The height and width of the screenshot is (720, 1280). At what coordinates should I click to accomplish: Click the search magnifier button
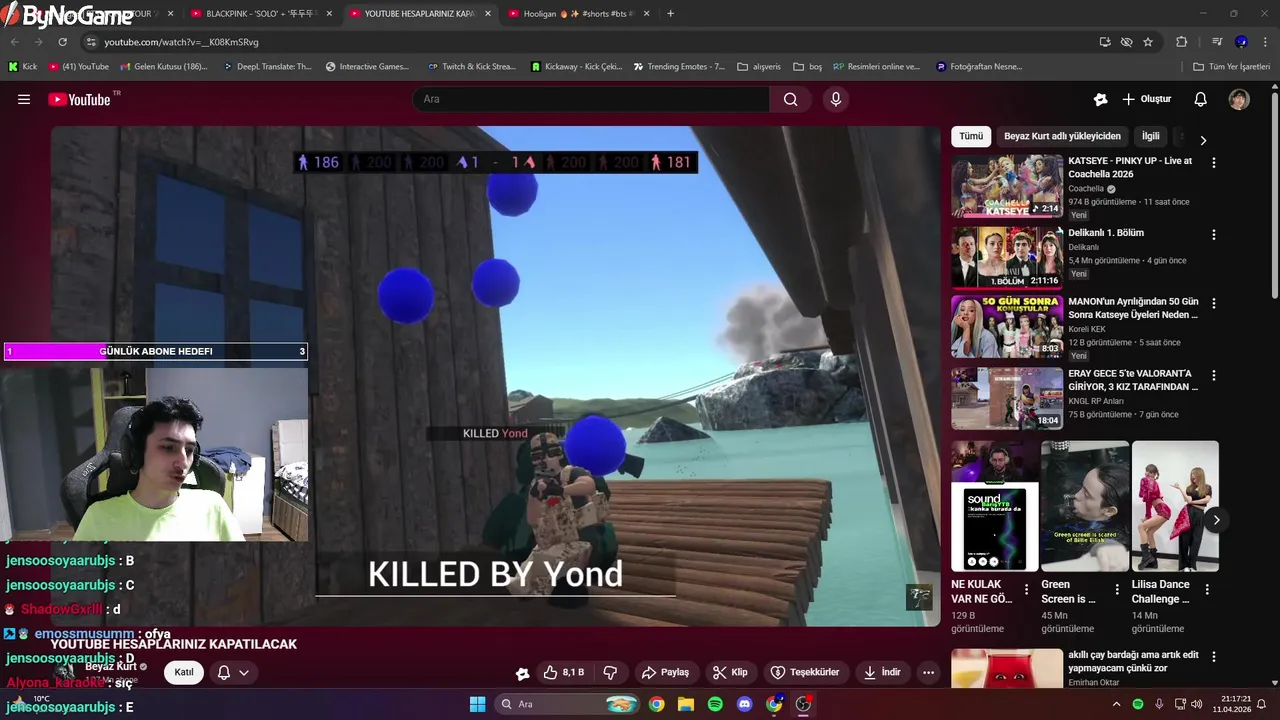791,99
